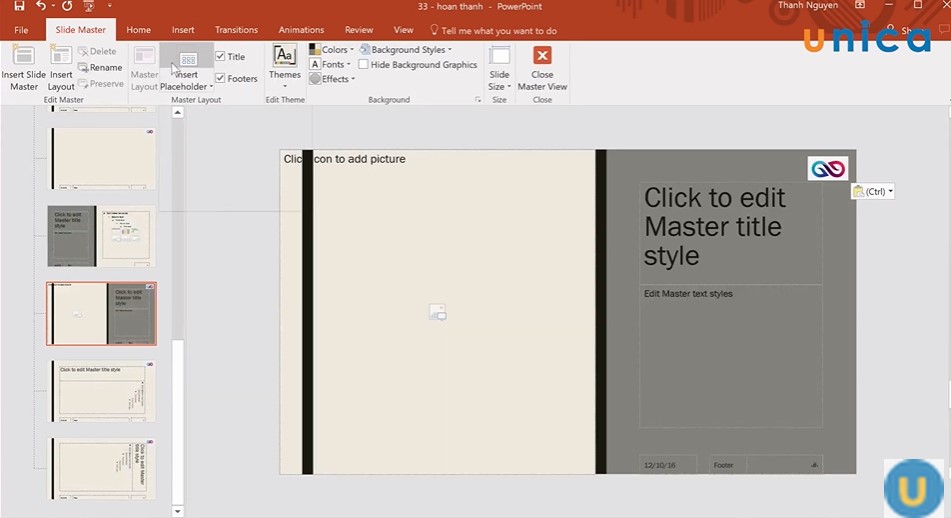Expand the Fonts dropdown
The height and width of the screenshot is (518, 951).
coord(332,65)
